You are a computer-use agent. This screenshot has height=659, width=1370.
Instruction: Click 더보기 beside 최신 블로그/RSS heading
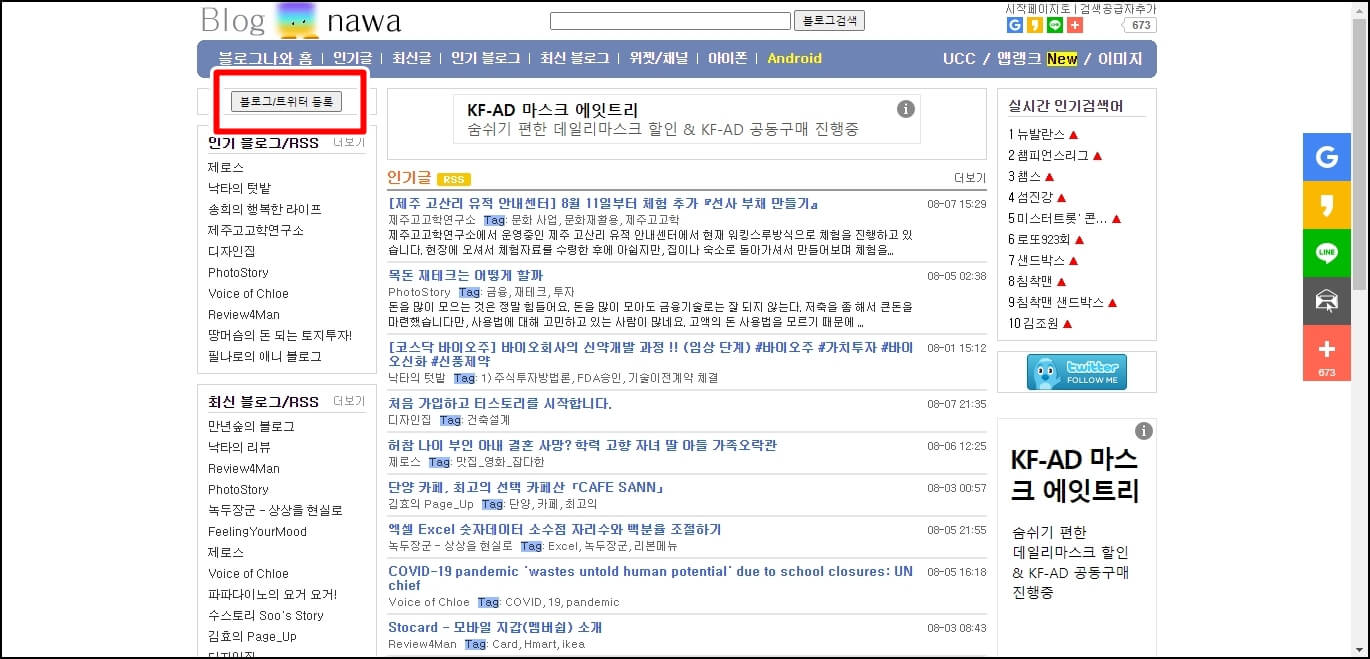click(349, 401)
